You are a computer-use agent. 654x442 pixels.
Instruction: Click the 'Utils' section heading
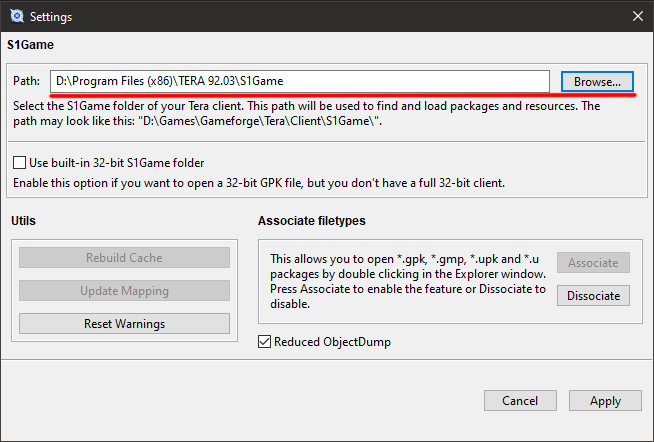[x=23, y=221]
